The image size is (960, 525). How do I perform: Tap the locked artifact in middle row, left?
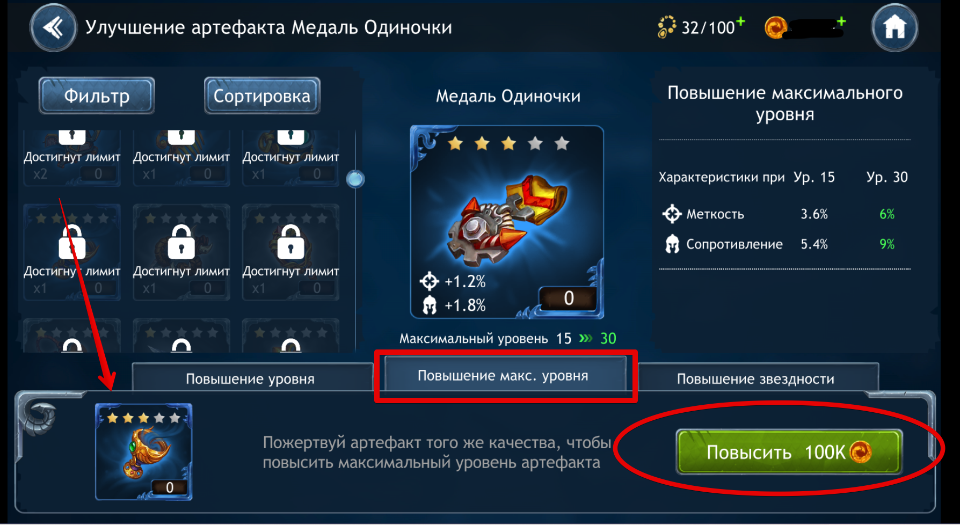point(72,252)
